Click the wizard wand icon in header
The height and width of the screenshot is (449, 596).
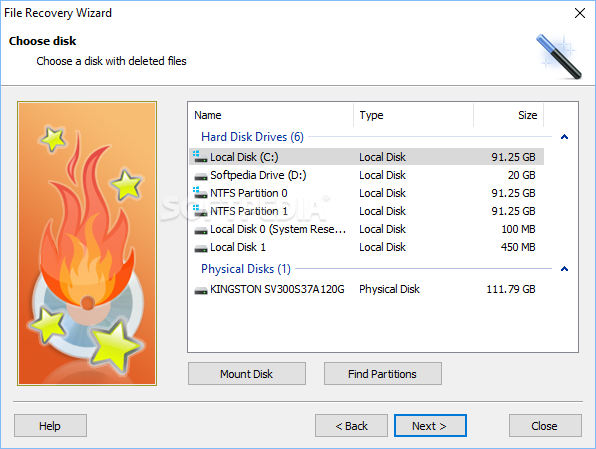(558, 56)
